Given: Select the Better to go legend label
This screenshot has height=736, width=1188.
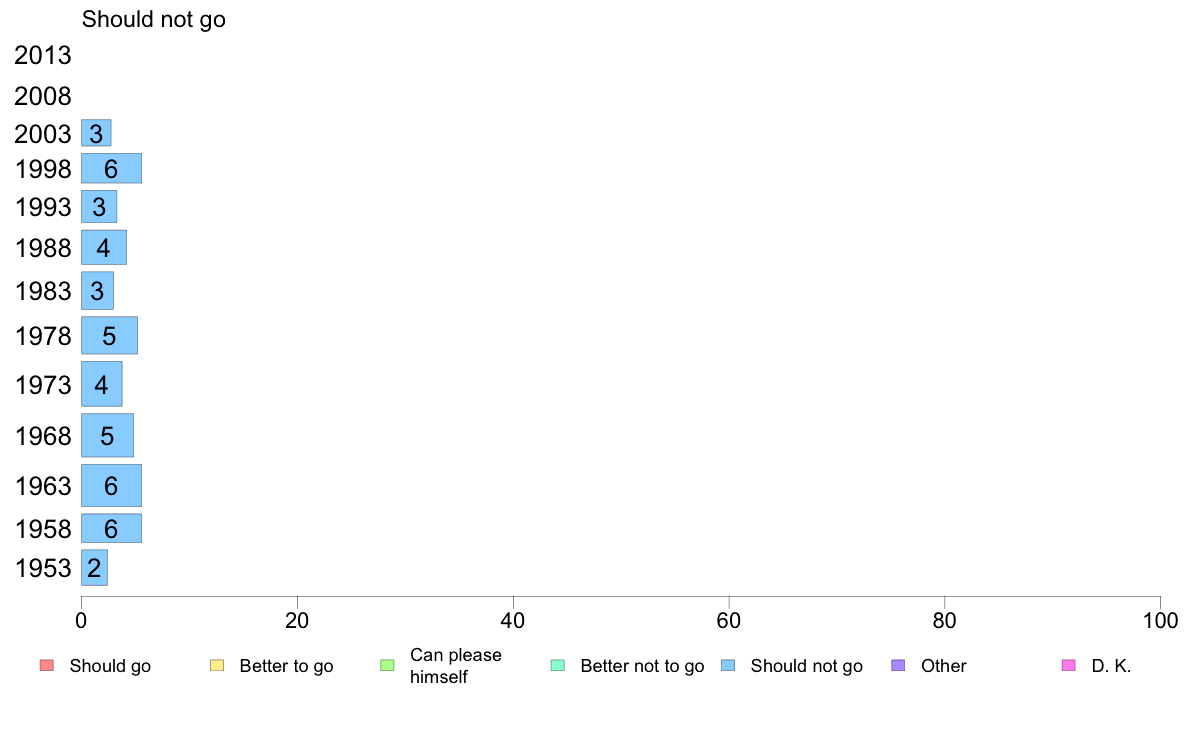Looking at the screenshot, I should (x=286, y=666).
